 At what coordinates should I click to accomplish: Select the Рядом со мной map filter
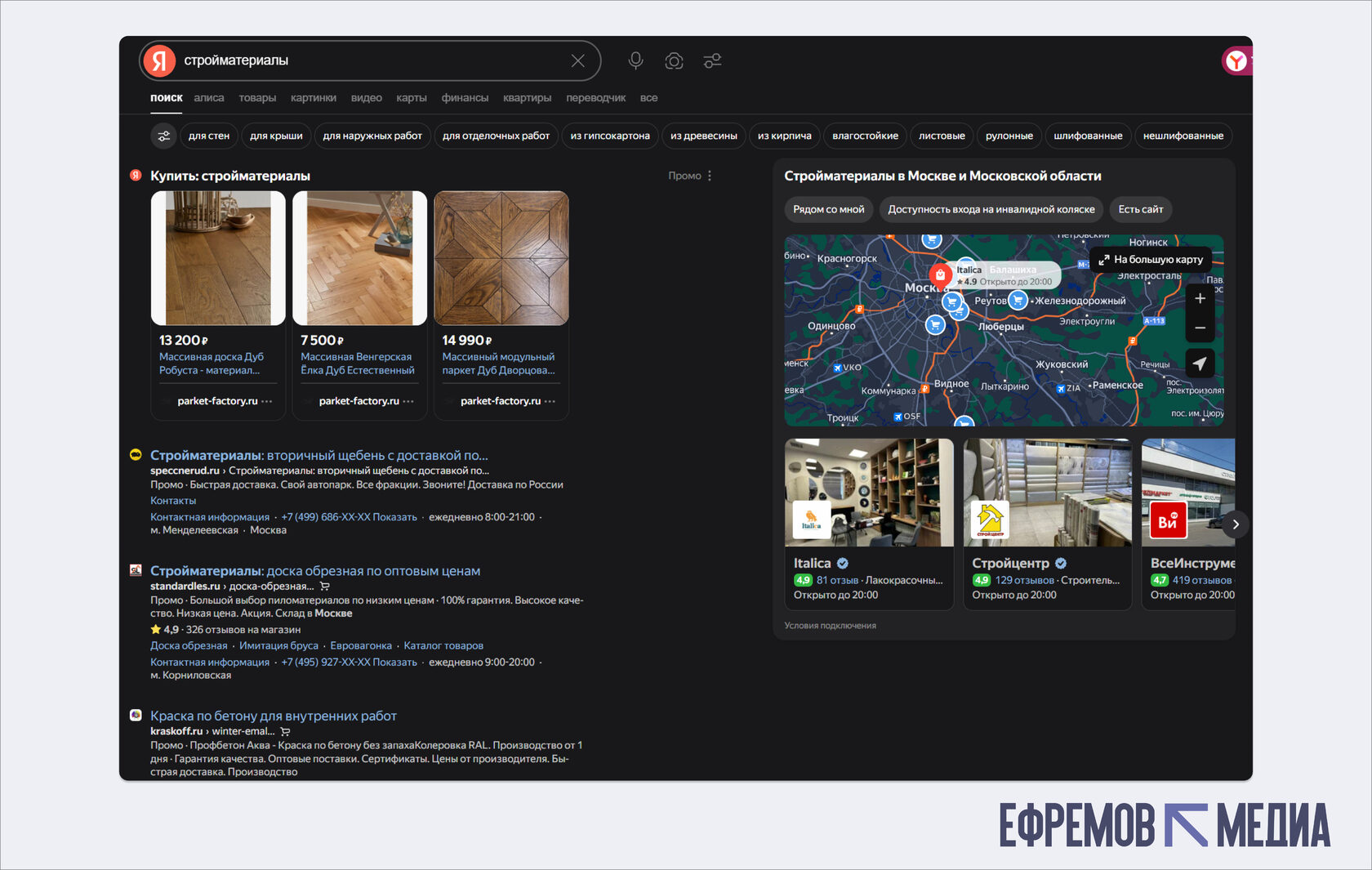[829, 209]
